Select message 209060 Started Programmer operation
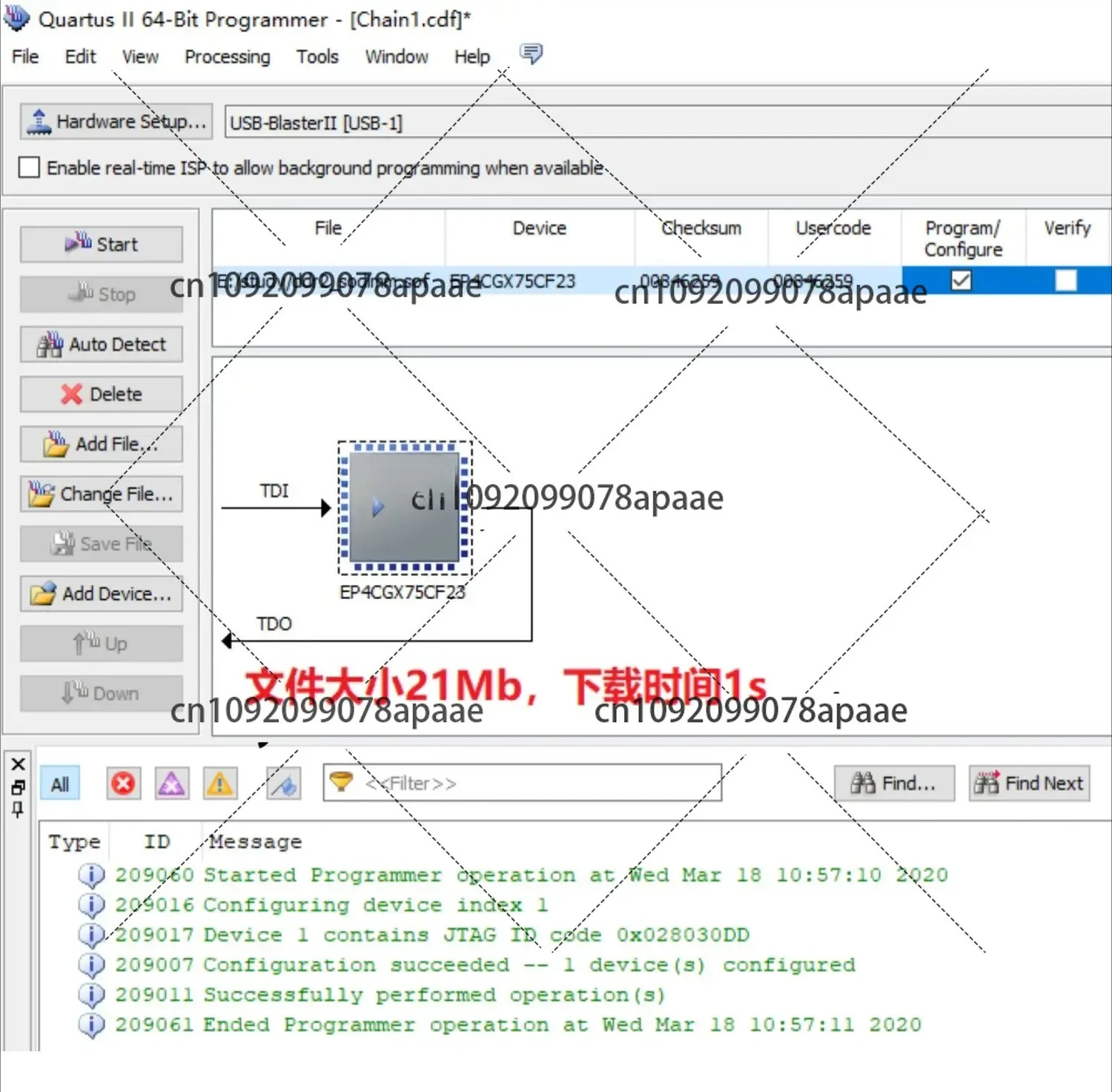 coord(531,875)
